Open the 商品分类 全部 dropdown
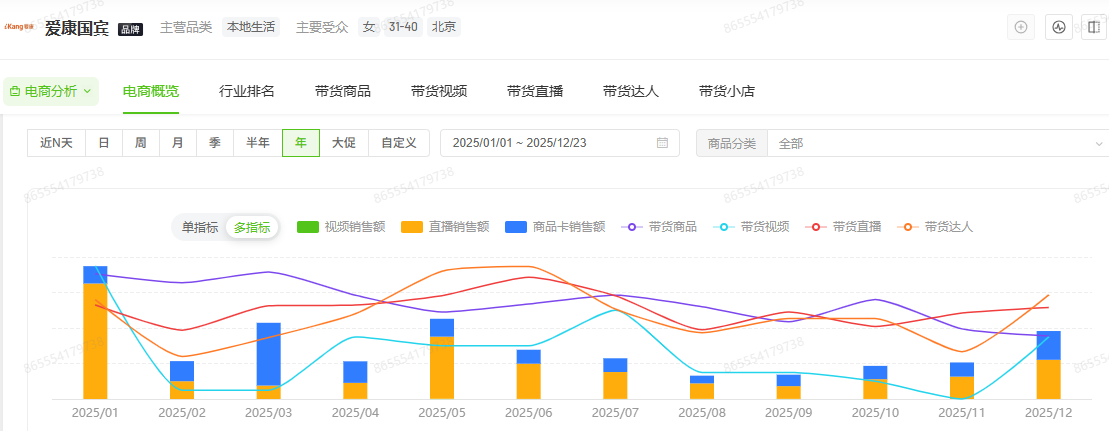The image size is (1109, 431). pyautogui.click(x=937, y=143)
